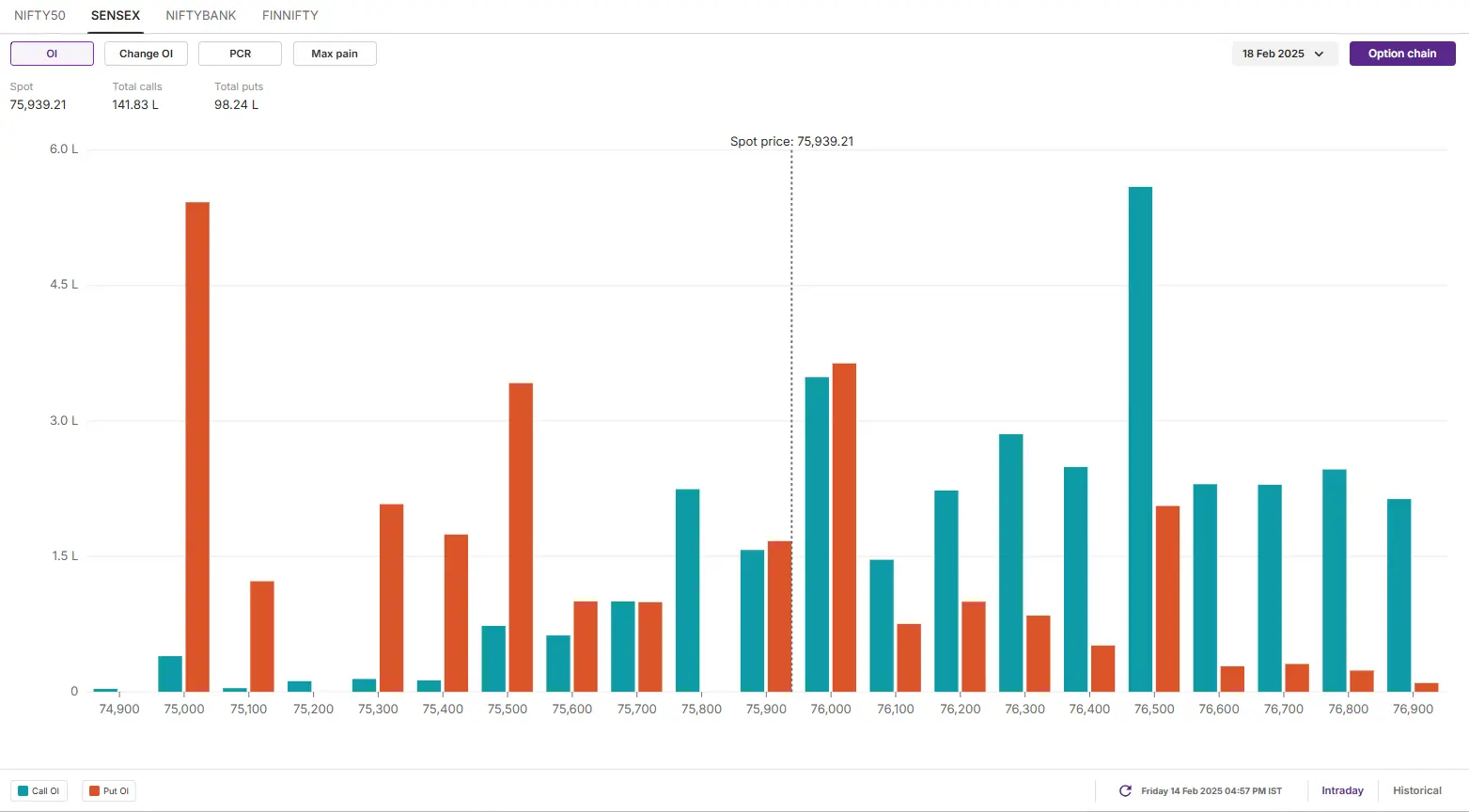Viewport: 1469px width, 812px height.
Task: Select the SENSEX tab
Action: [x=116, y=15]
